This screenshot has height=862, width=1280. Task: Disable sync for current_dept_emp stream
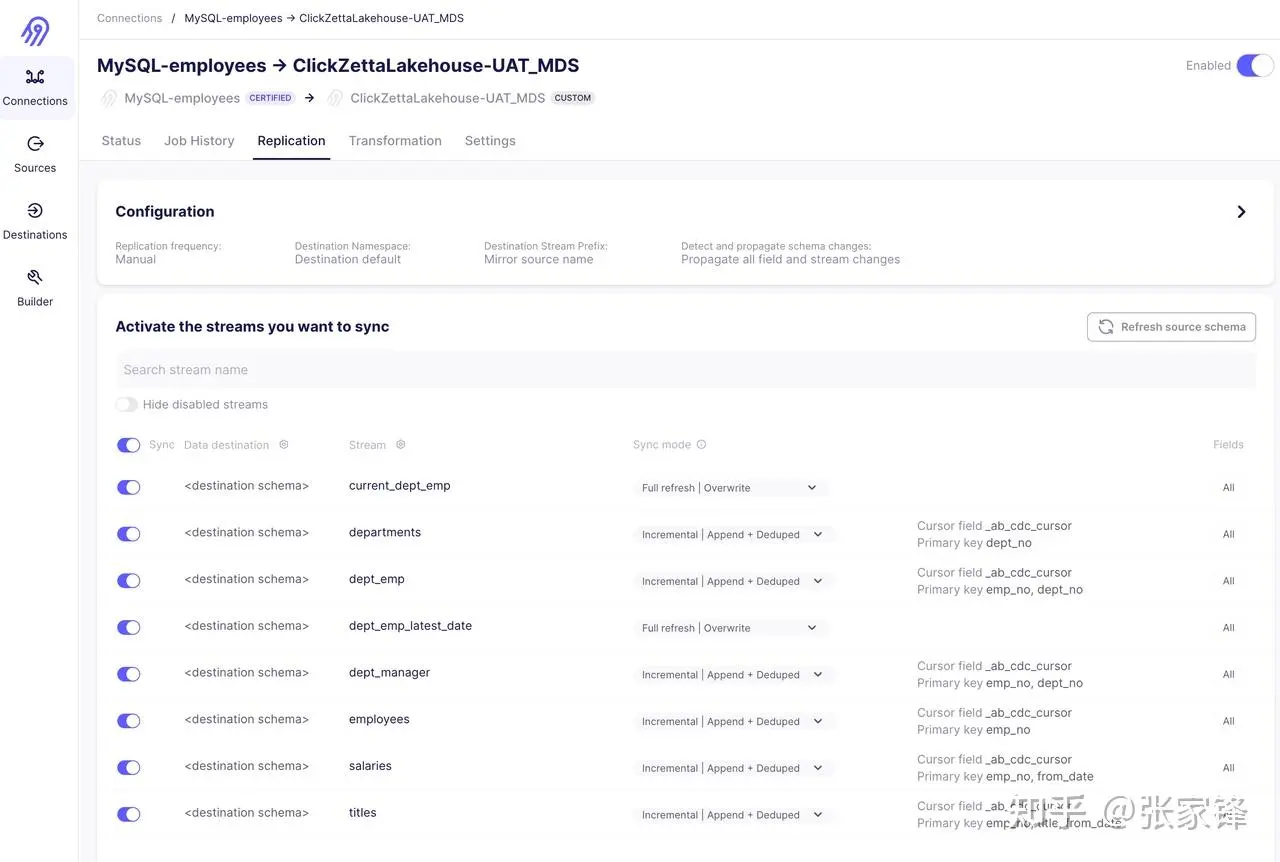pyautogui.click(x=129, y=487)
